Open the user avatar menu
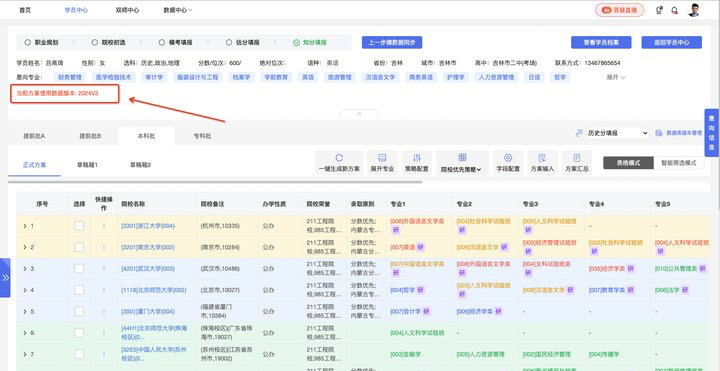 click(x=694, y=10)
